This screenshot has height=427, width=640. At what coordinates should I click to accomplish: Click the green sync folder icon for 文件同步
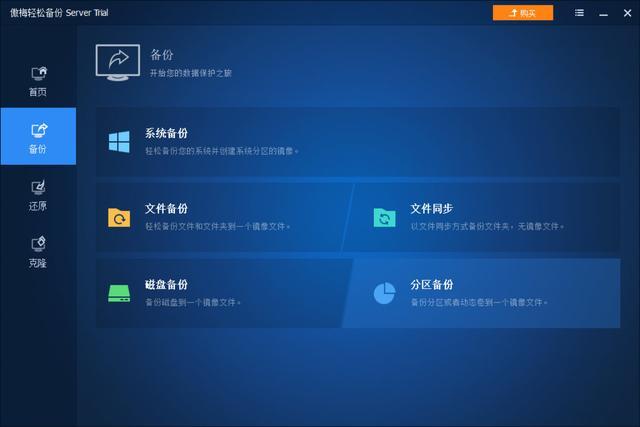pos(384,217)
